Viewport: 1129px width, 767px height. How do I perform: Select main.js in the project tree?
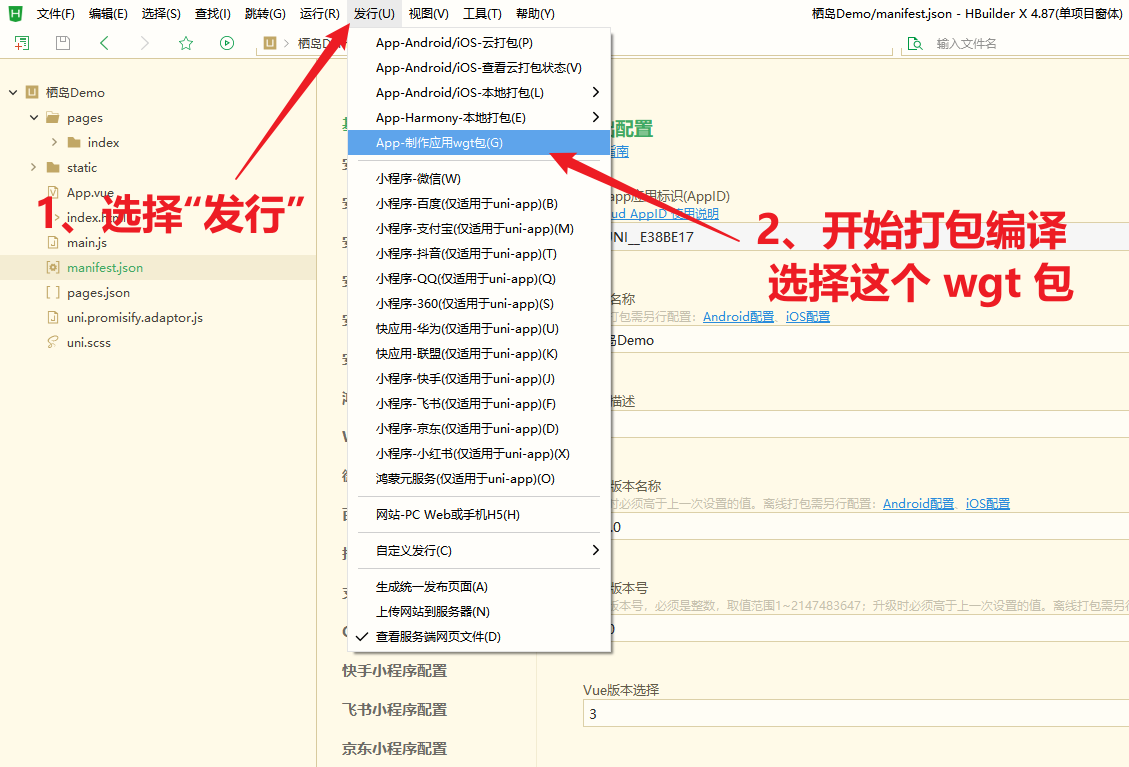click(158, 243)
